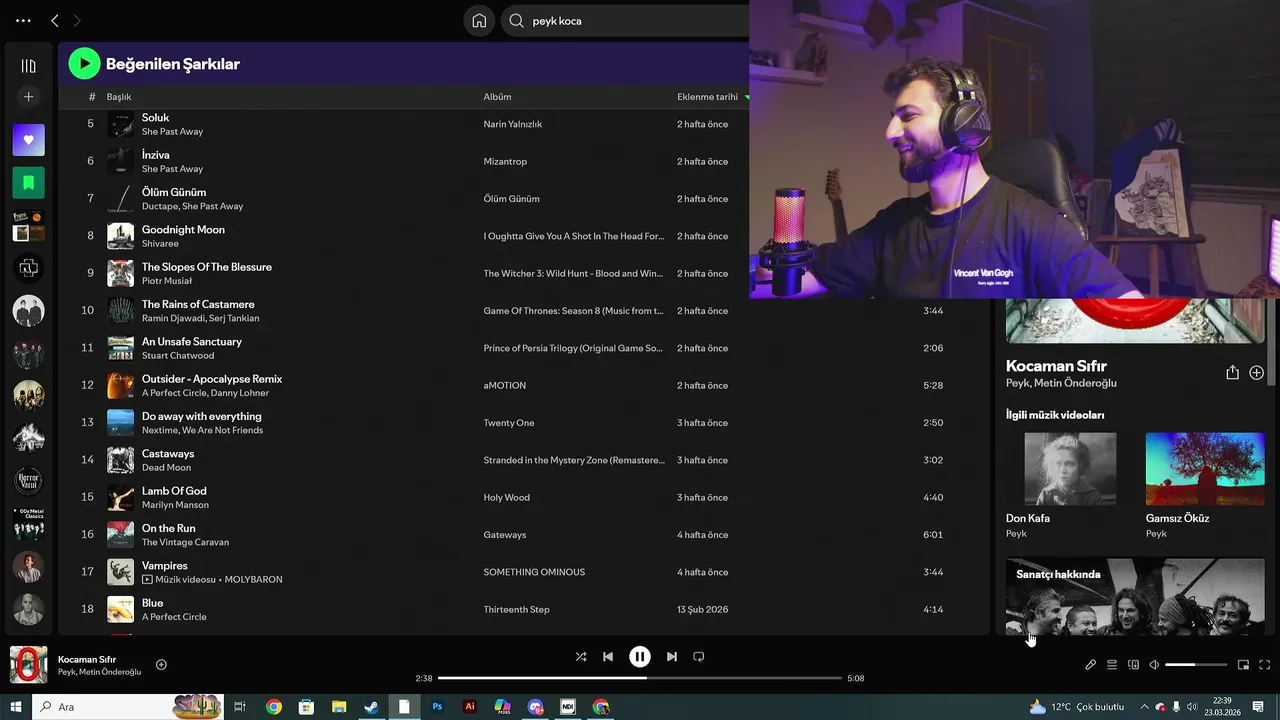Pause the current song
This screenshot has width=1280, height=720.
(640, 657)
